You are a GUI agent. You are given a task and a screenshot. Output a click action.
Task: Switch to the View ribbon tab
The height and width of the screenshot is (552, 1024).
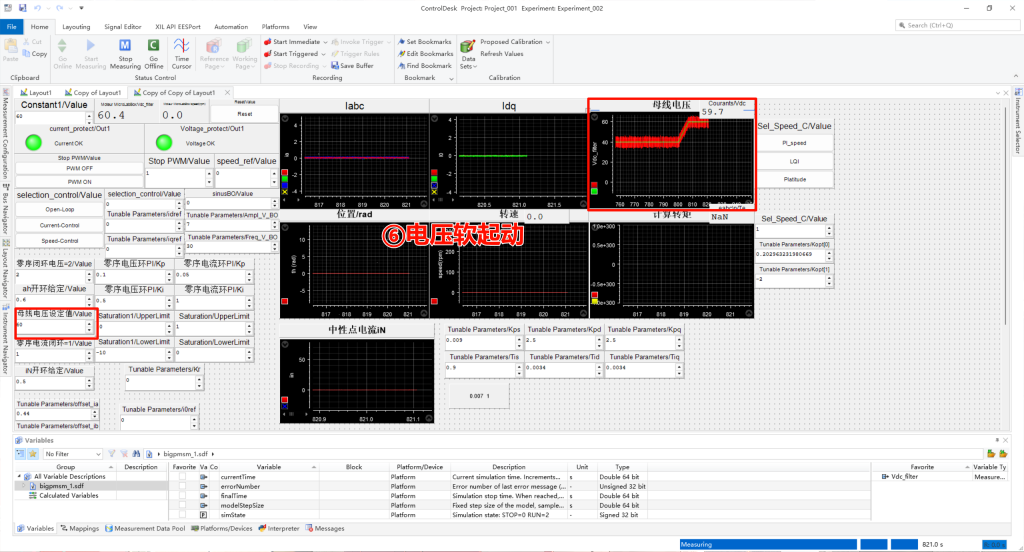[x=310, y=27]
